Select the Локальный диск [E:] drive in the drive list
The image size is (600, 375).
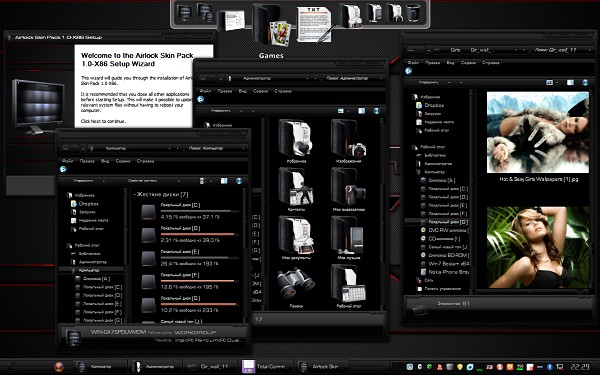(148, 258)
